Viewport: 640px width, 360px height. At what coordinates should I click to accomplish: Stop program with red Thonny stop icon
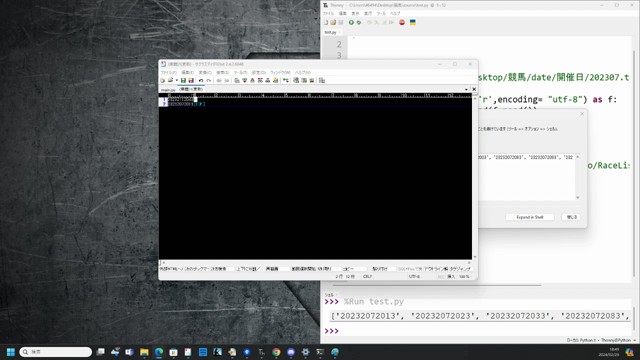tap(402, 22)
